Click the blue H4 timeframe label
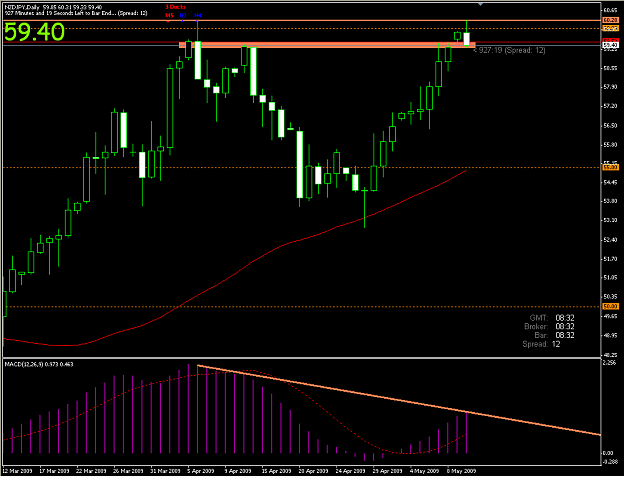 (198, 15)
